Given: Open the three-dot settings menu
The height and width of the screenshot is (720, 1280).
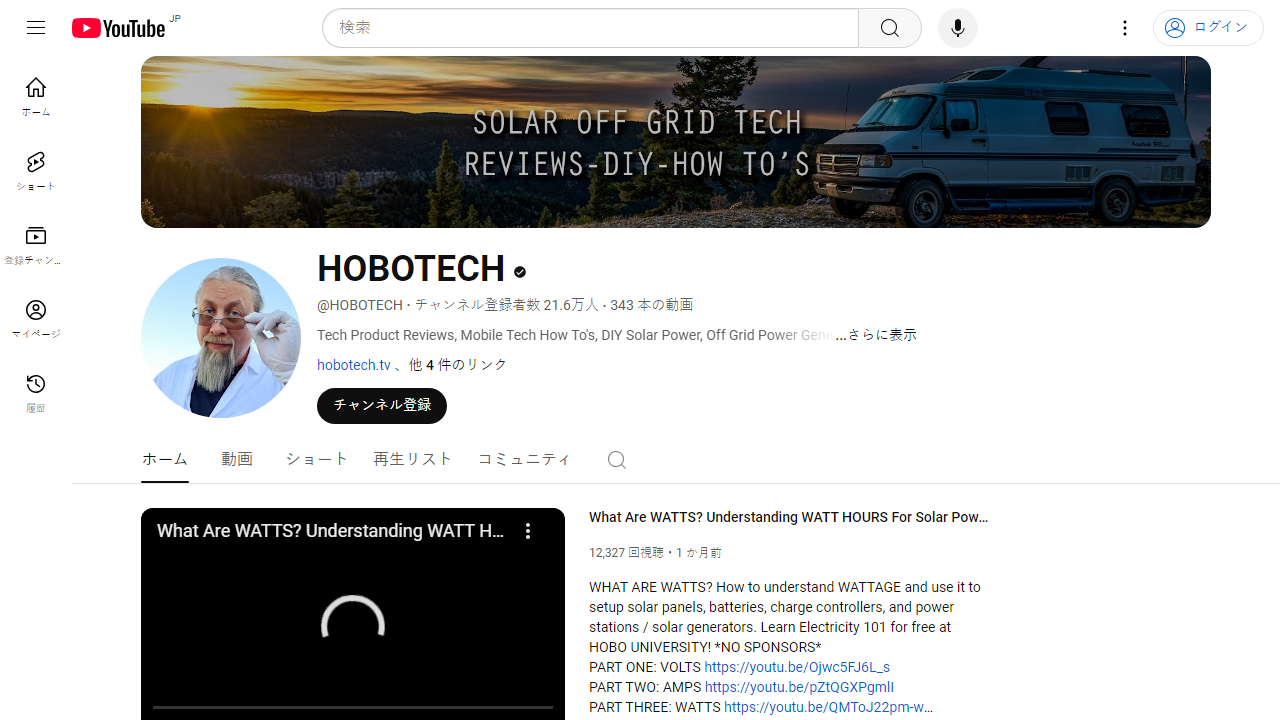Looking at the screenshot, I should [1125, 28].
